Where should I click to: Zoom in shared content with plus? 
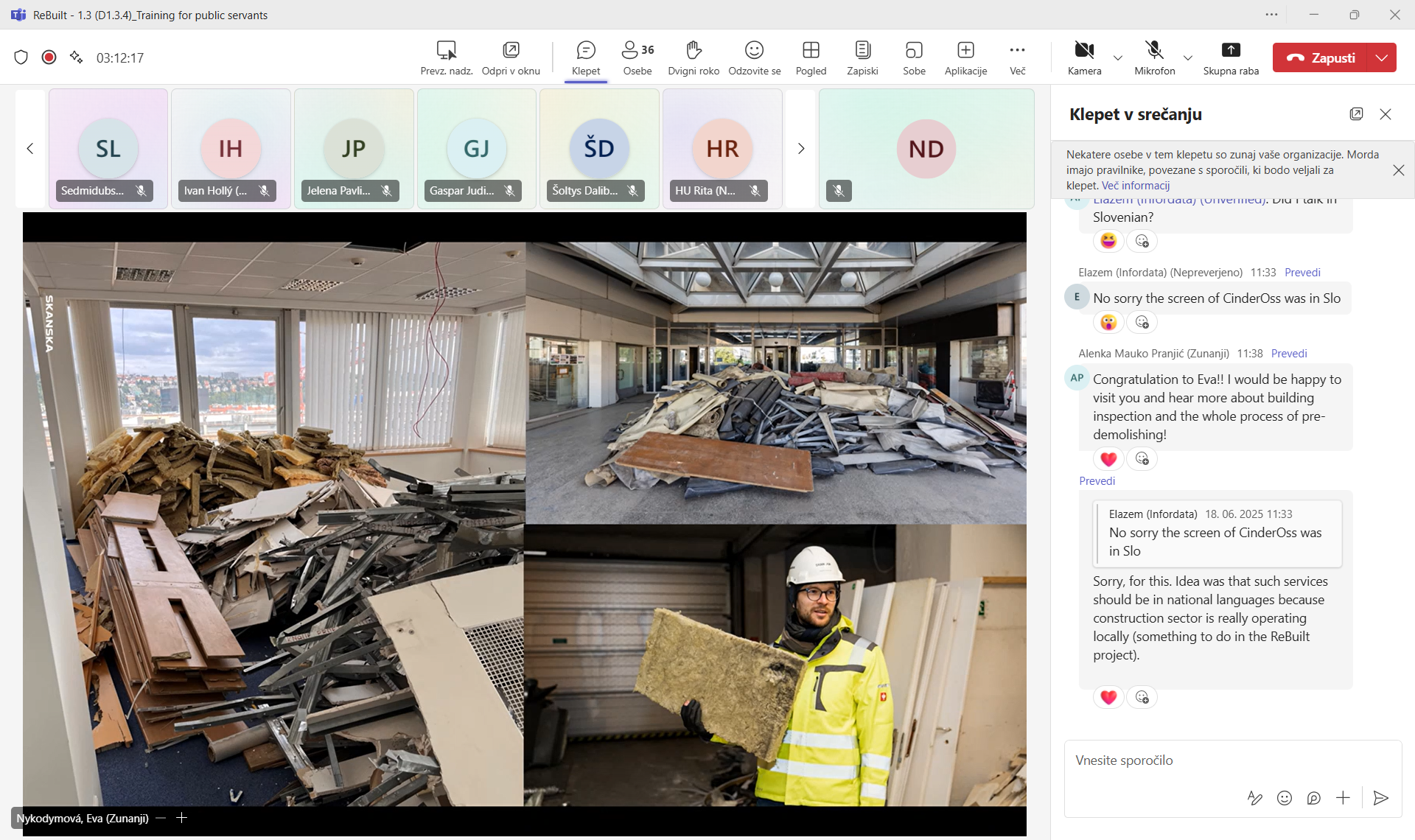(182, 818)
